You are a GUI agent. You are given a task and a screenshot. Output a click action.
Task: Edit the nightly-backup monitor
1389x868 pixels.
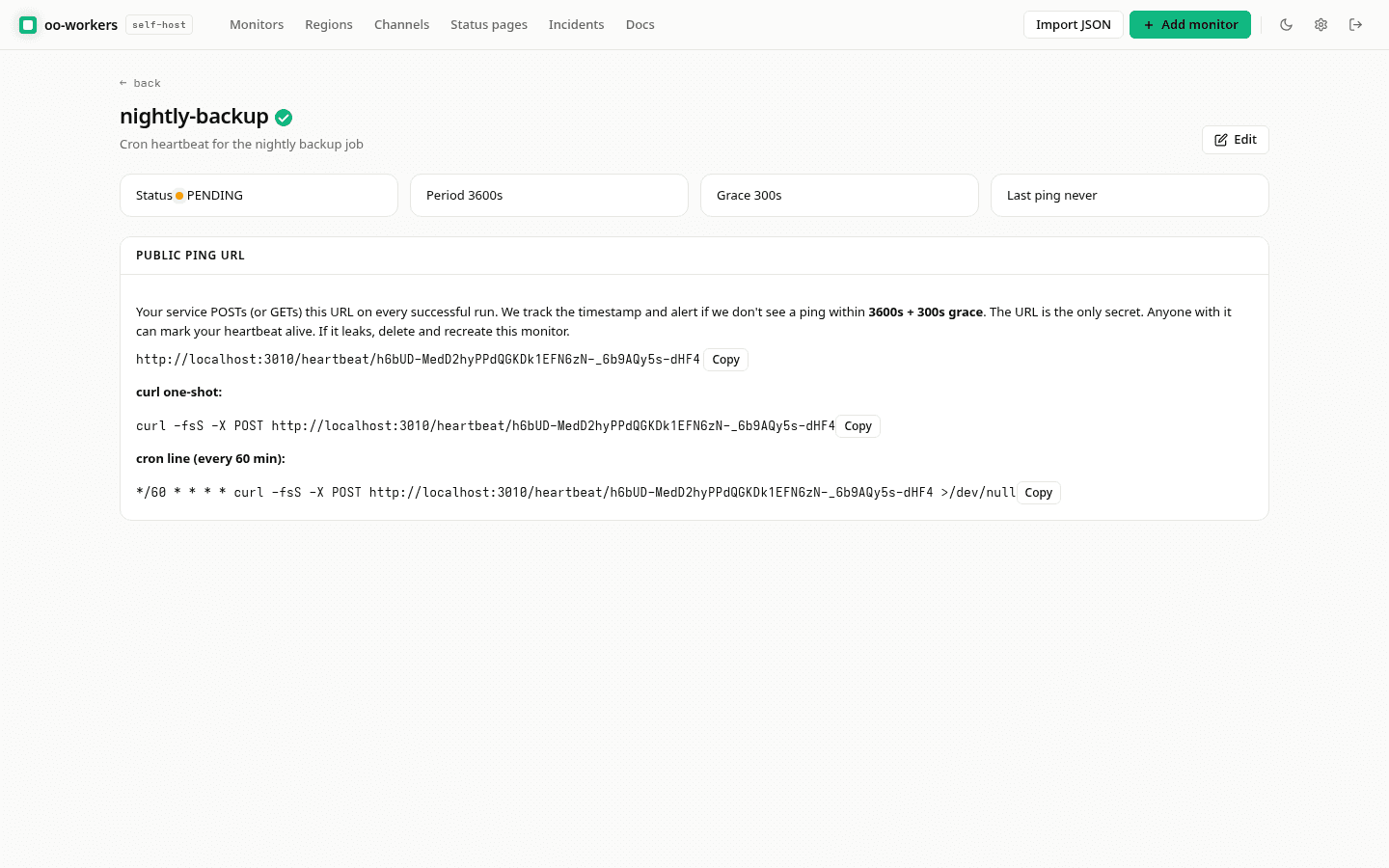click(1236, 140)
